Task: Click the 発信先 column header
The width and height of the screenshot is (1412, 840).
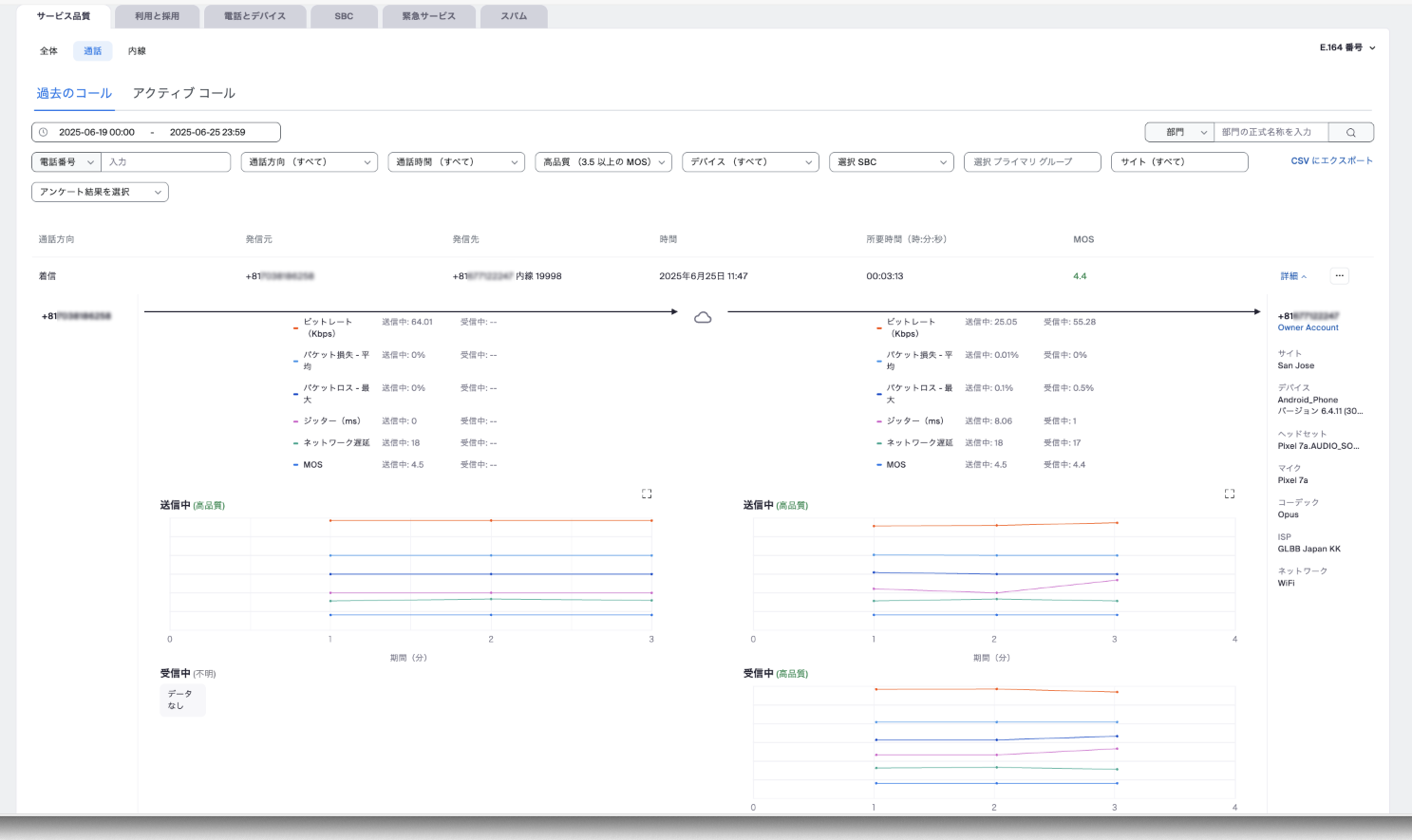Action: (465, 239)
